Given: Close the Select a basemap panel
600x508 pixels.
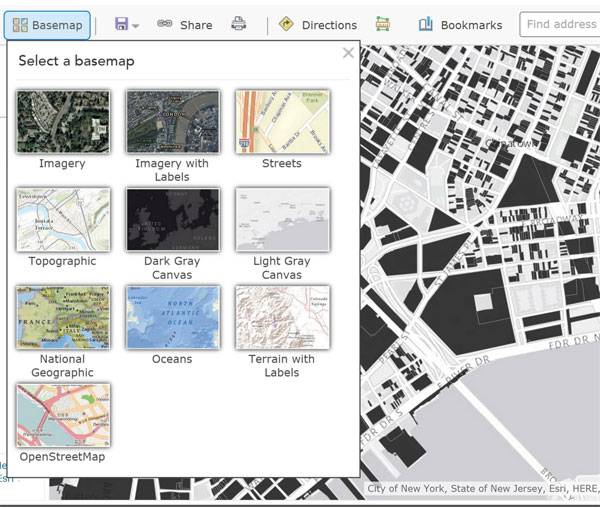Looking at the screenshot, I should coord(348,53).
